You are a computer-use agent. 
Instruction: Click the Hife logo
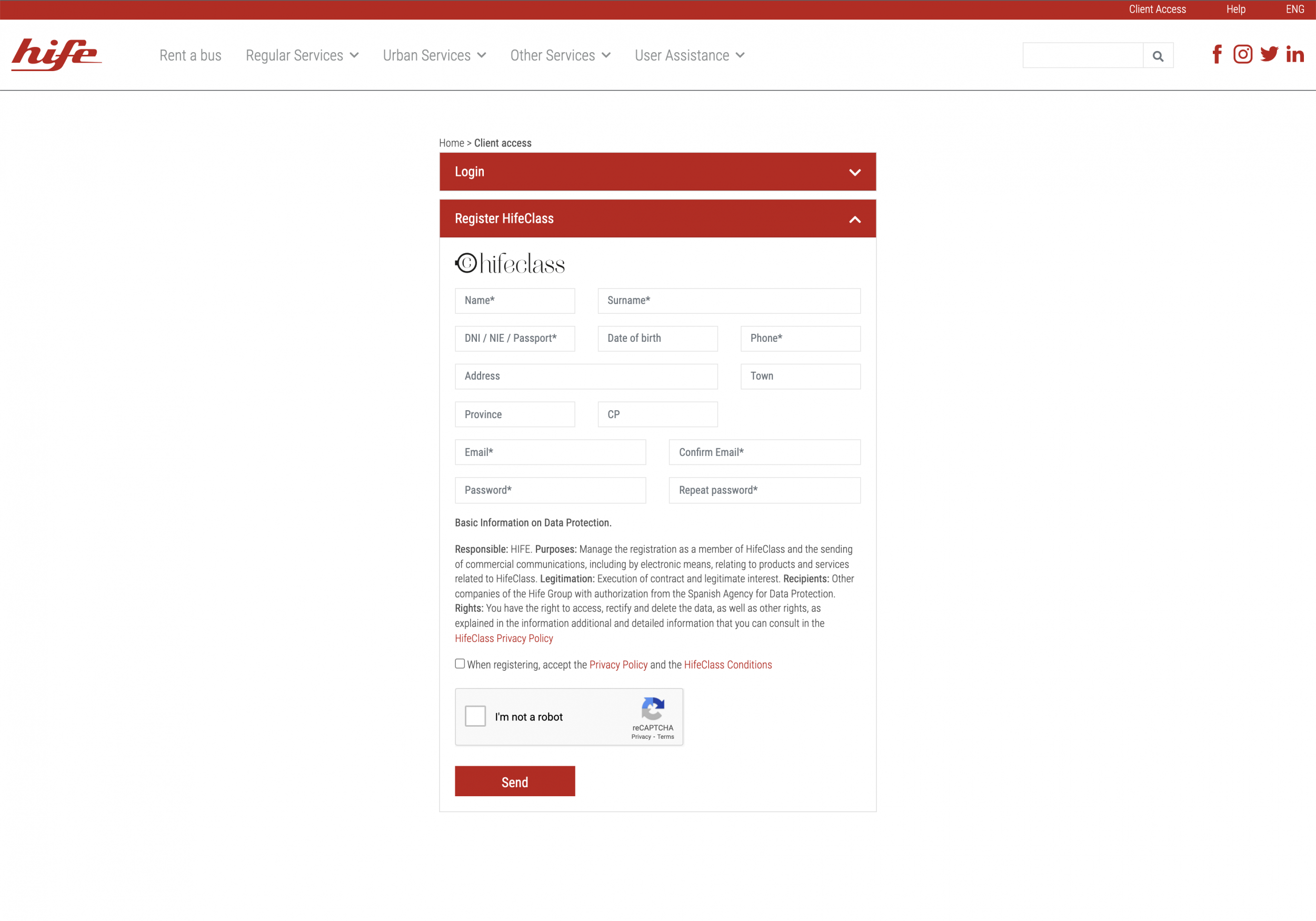click(x=56, y=54)
